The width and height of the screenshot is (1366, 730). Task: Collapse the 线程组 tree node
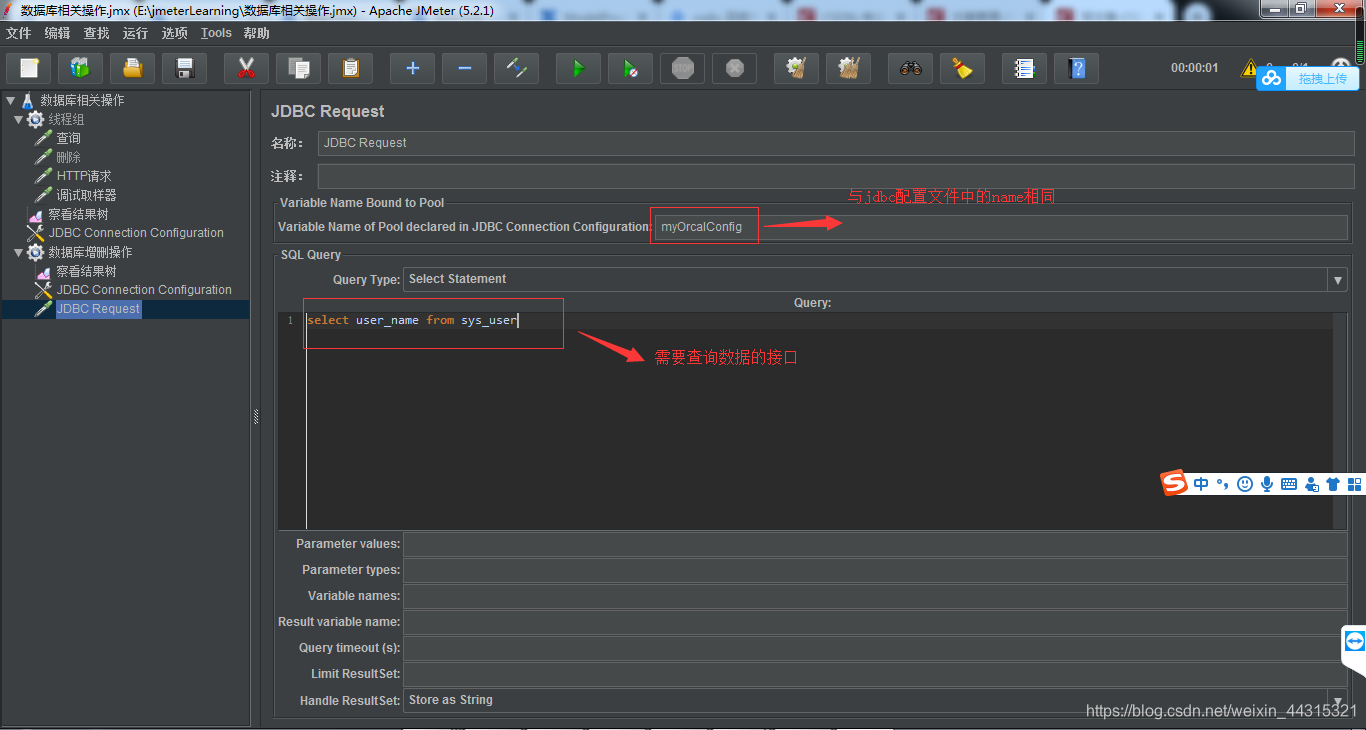tap(18, 119)
